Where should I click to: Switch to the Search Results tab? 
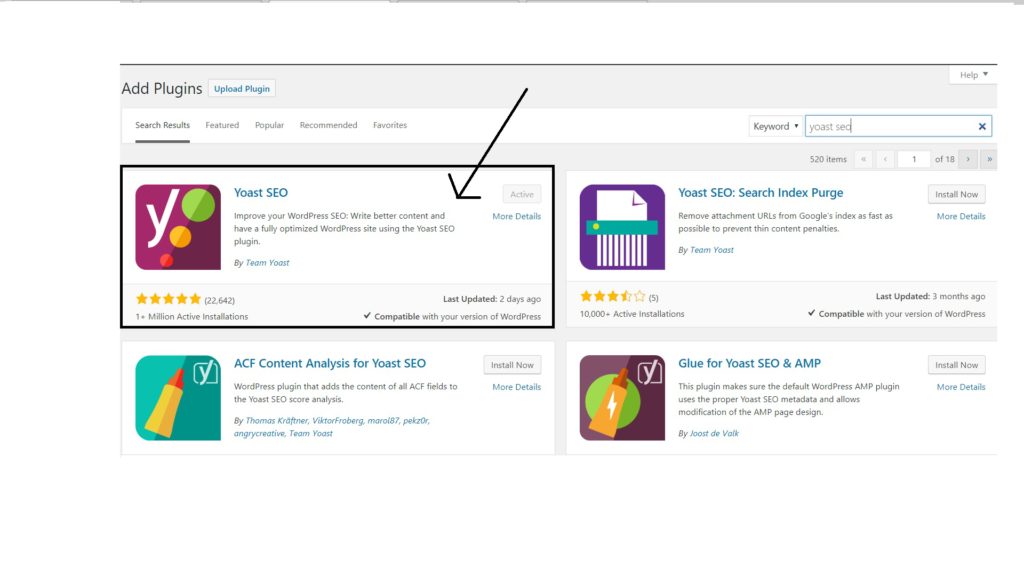point(162,125)
